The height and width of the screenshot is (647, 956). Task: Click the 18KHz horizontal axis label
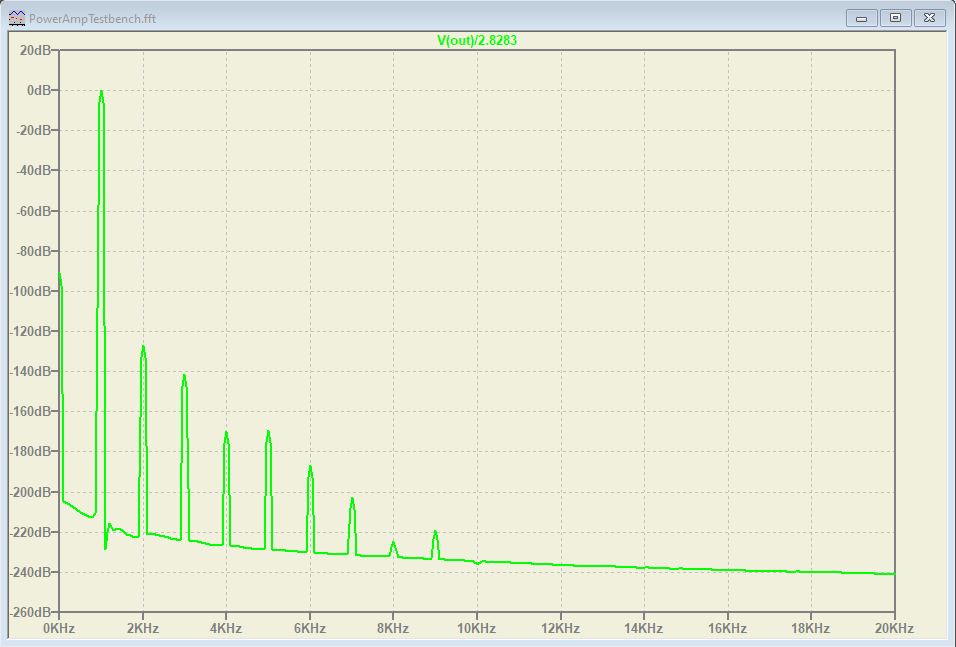tap(811, 628)
